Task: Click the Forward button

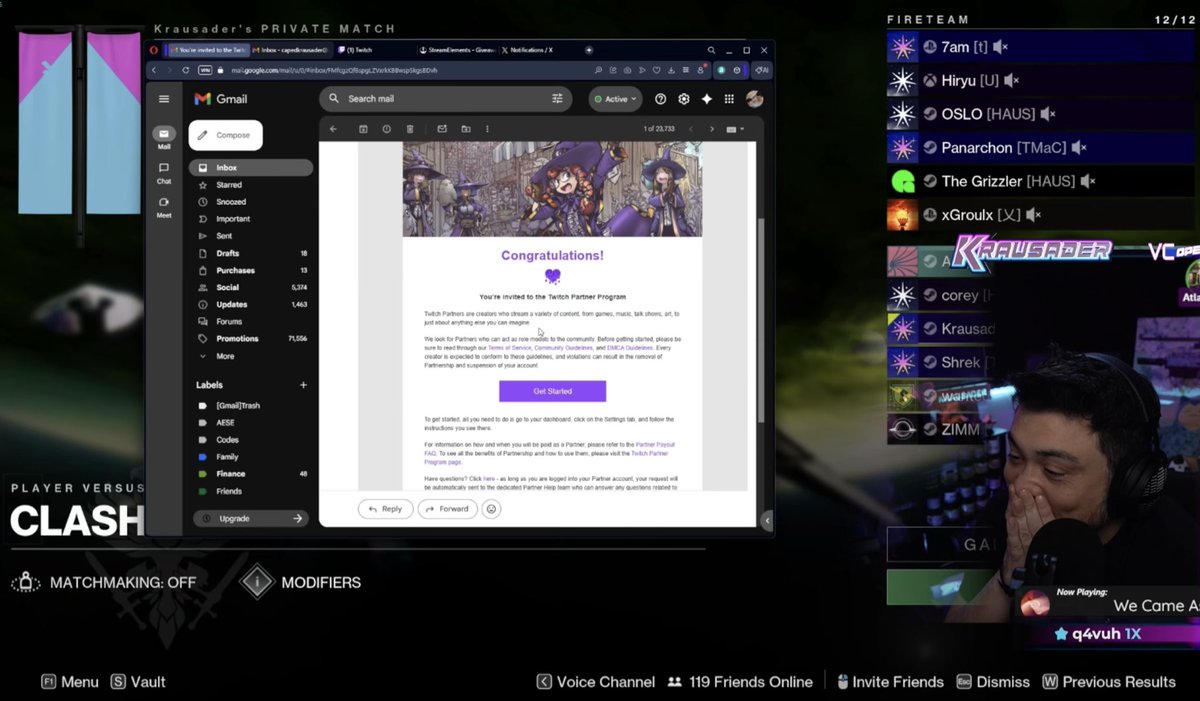Action: pos(447,509)
